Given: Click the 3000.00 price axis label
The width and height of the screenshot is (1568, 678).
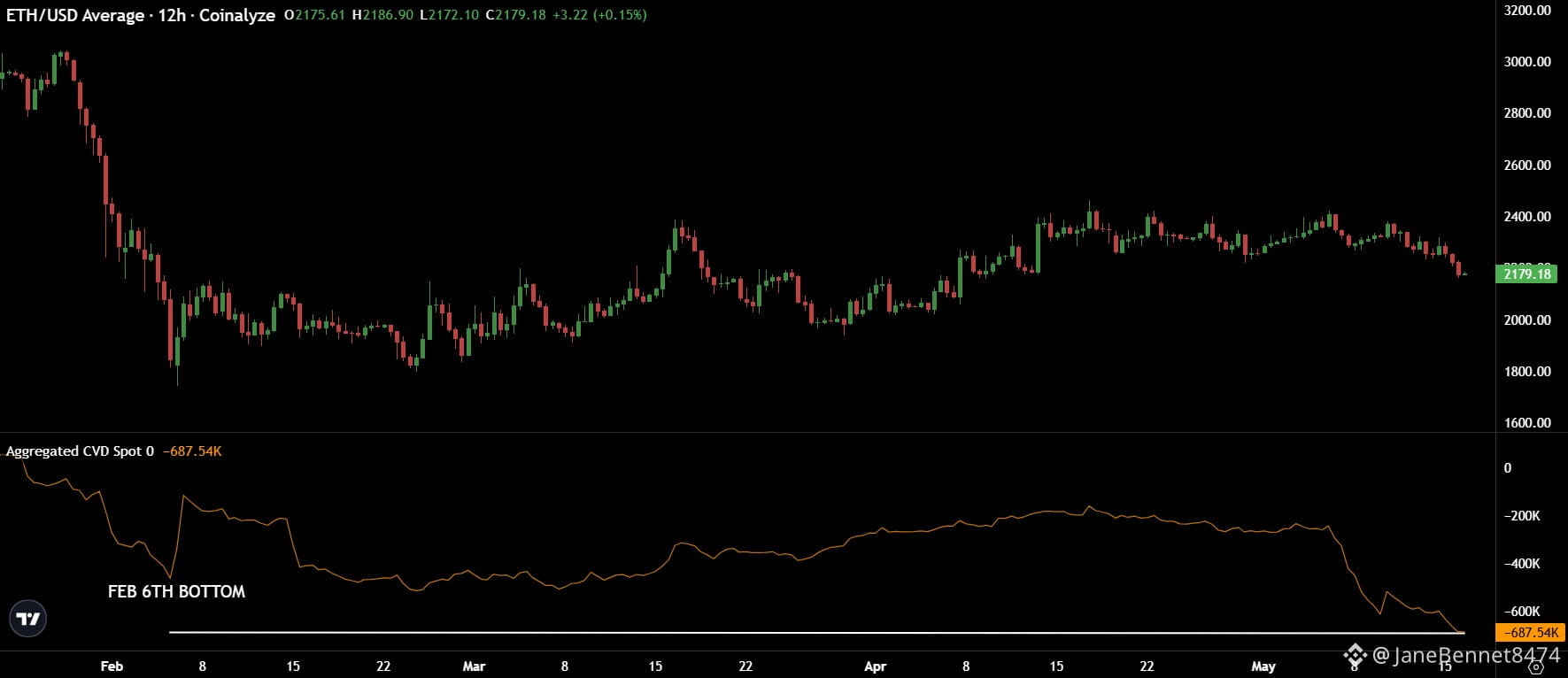Looking at the screenshot, I should 1527,62.
